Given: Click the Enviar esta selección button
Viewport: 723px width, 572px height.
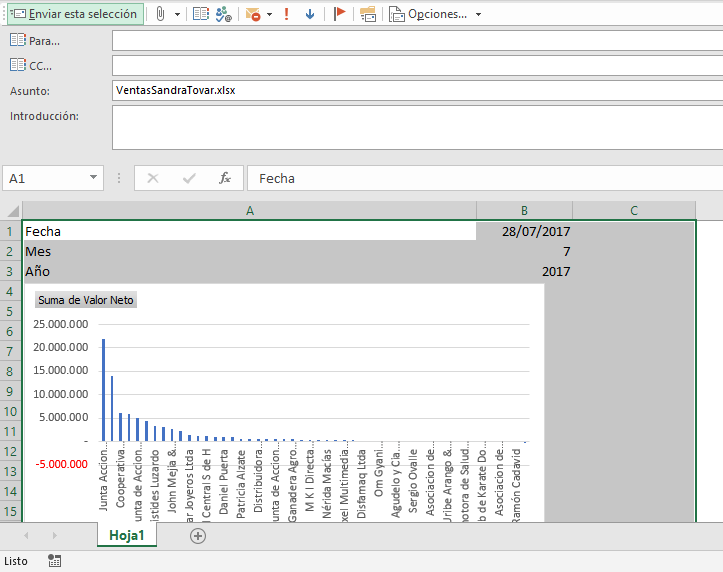Looking at the screenshot, I should pyautogui.click(x=76, y=14).
